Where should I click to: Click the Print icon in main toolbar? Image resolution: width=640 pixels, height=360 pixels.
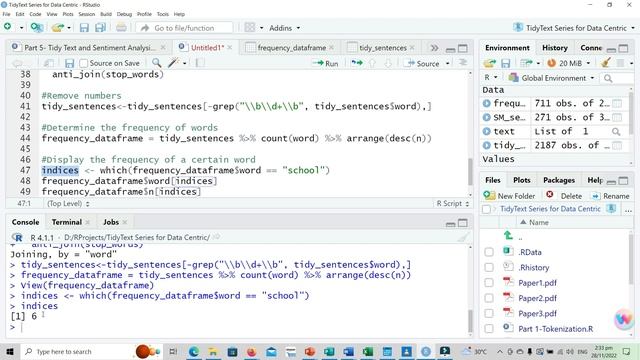point(121,28)
